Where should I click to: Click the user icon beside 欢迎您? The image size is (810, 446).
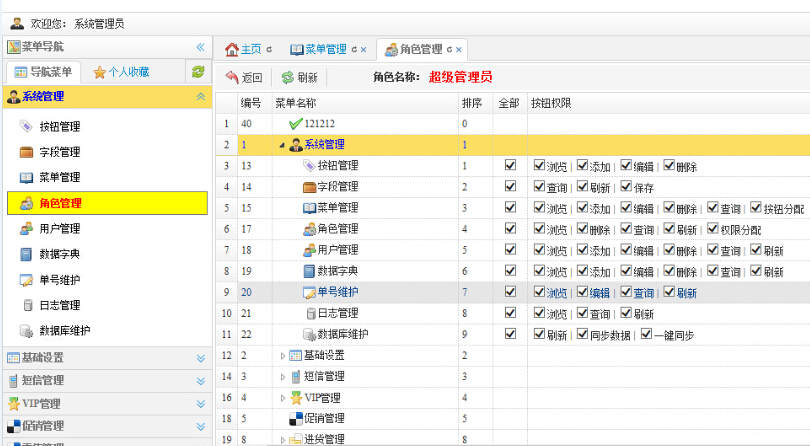[x=17, y=23]
